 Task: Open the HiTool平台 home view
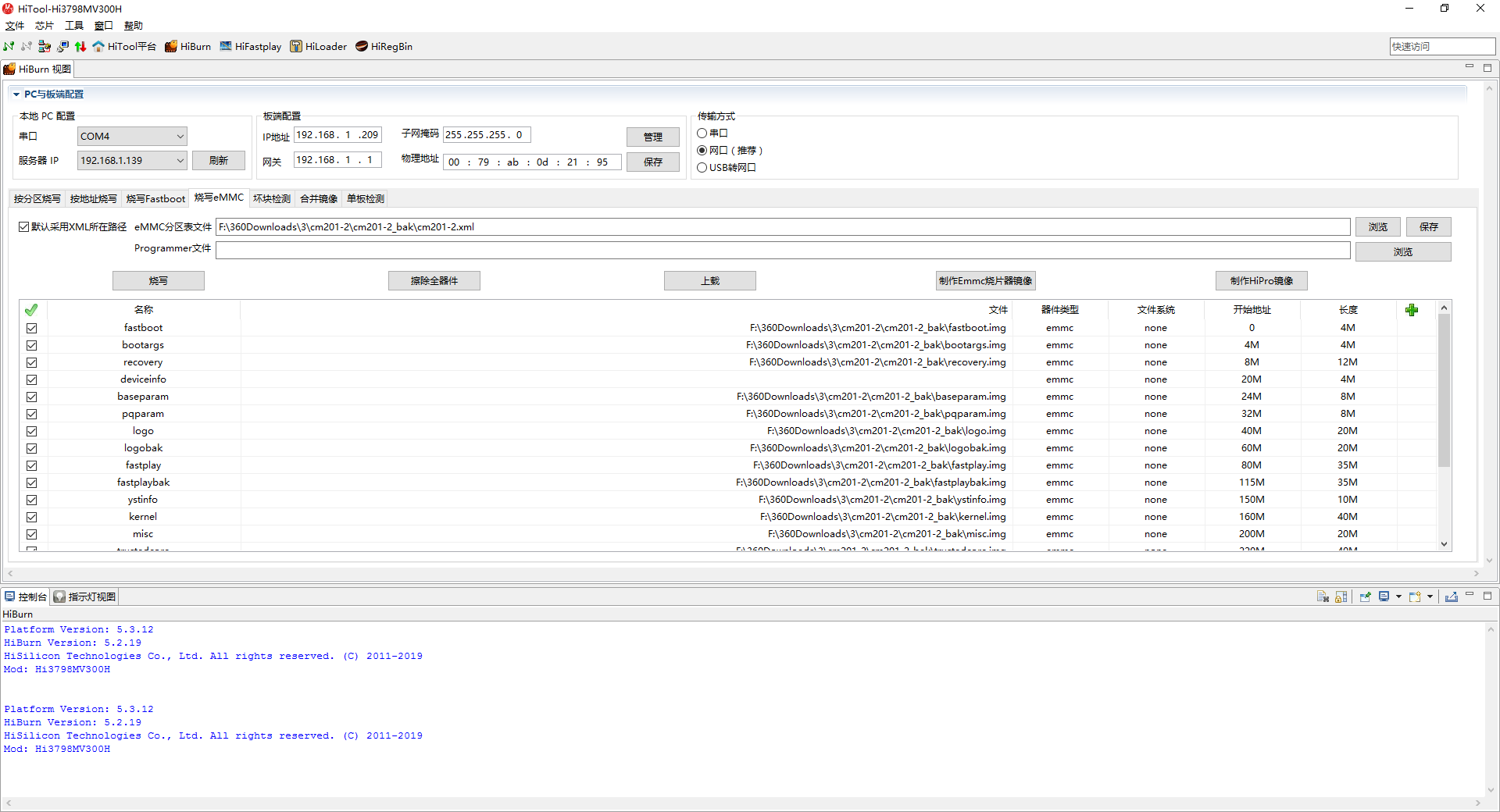tap(124, 47)
